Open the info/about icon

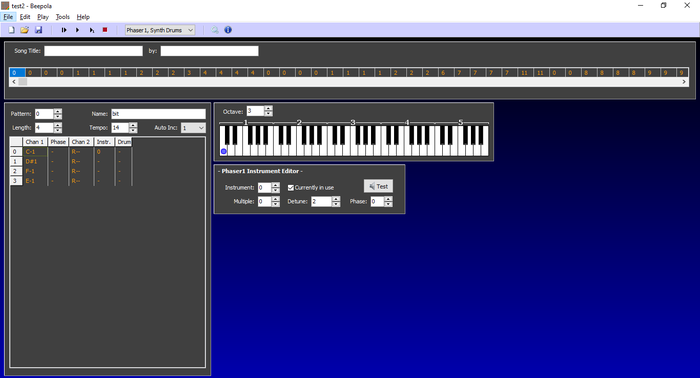click(228, 30)
